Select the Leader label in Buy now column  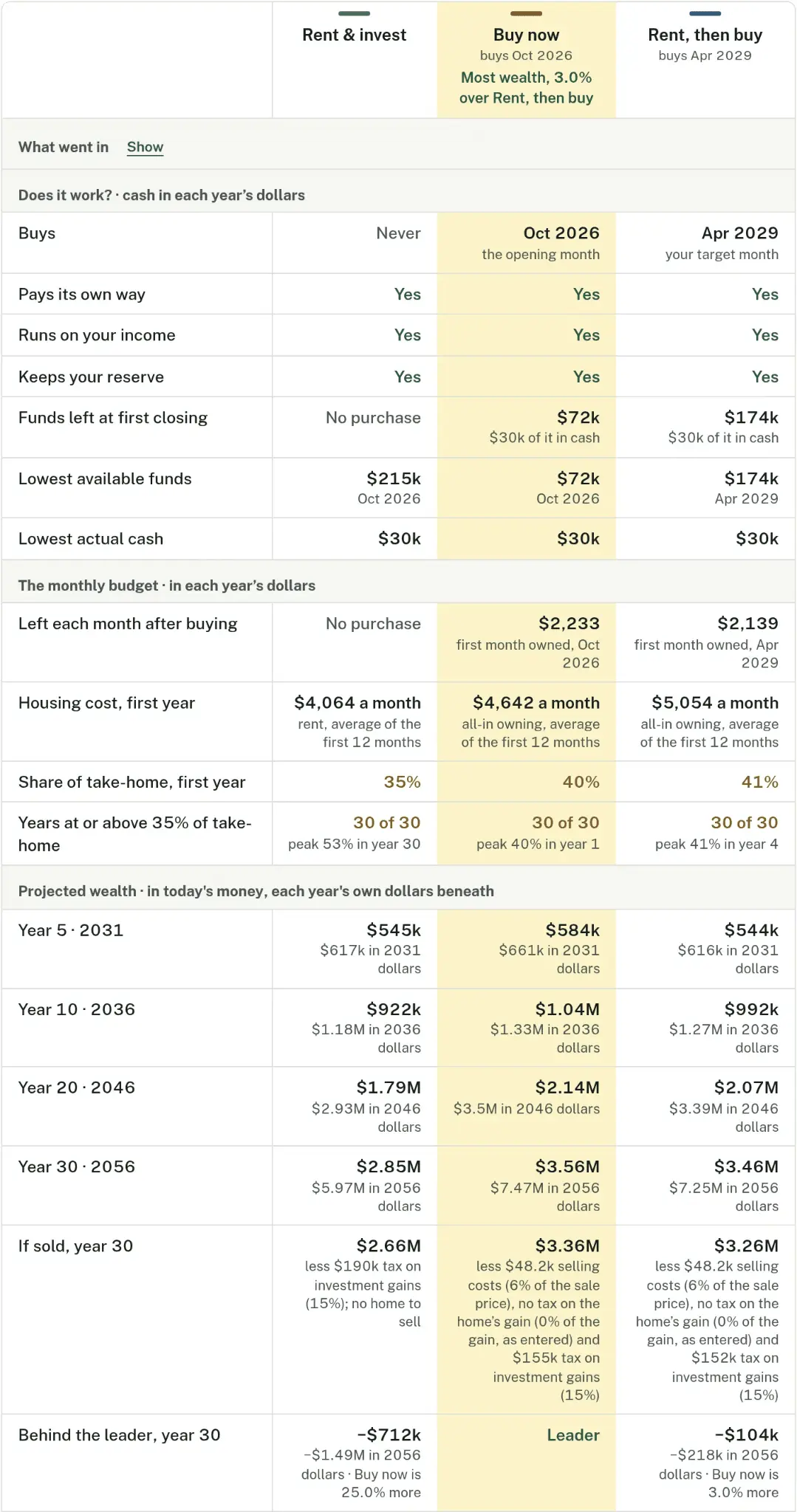point(573,1435)
